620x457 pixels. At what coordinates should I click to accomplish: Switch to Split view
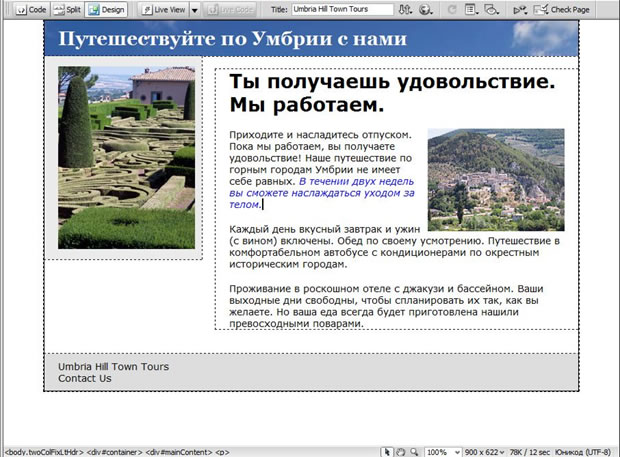tap(67, 9)
